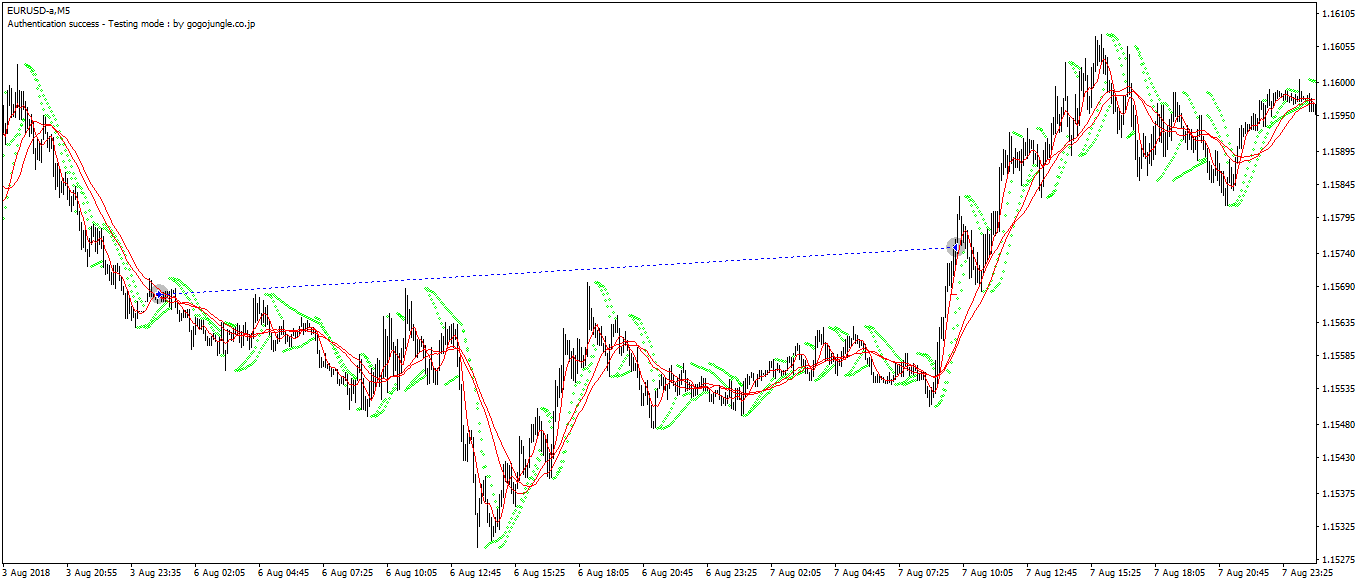Click the 6 Aug 15:25 time label
The width and height of the screenshot is (1362, 584).
[x=540, y=574]
